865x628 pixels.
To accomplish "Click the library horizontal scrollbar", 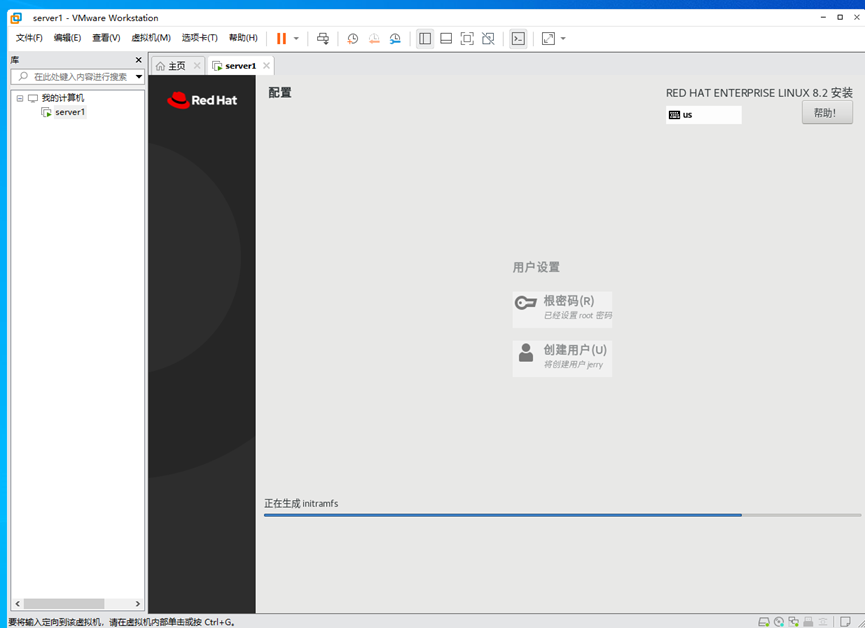I will coord(64,604).
